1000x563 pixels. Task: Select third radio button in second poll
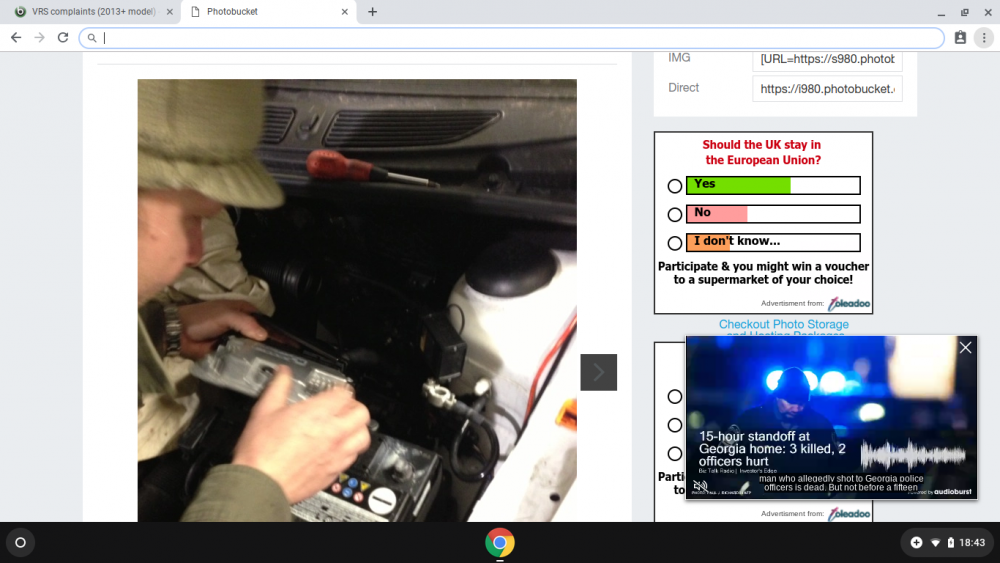tap(675, 454)
